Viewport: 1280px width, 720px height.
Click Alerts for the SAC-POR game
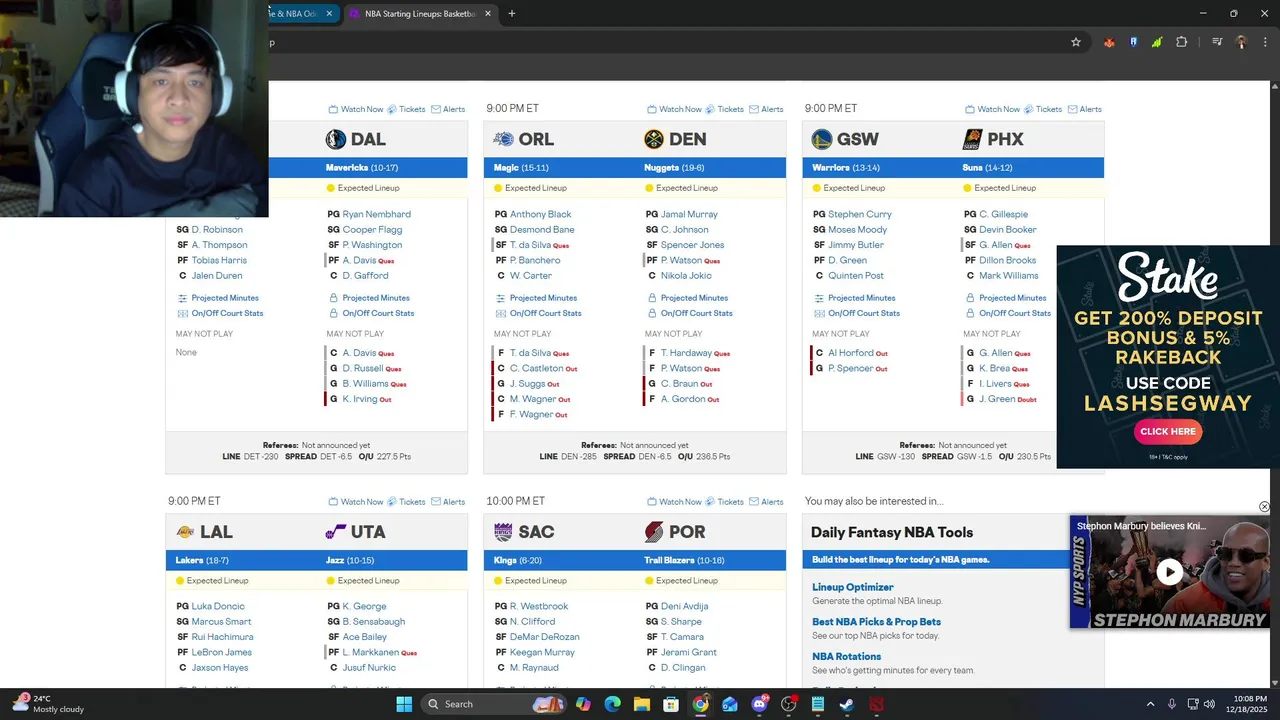766,502
